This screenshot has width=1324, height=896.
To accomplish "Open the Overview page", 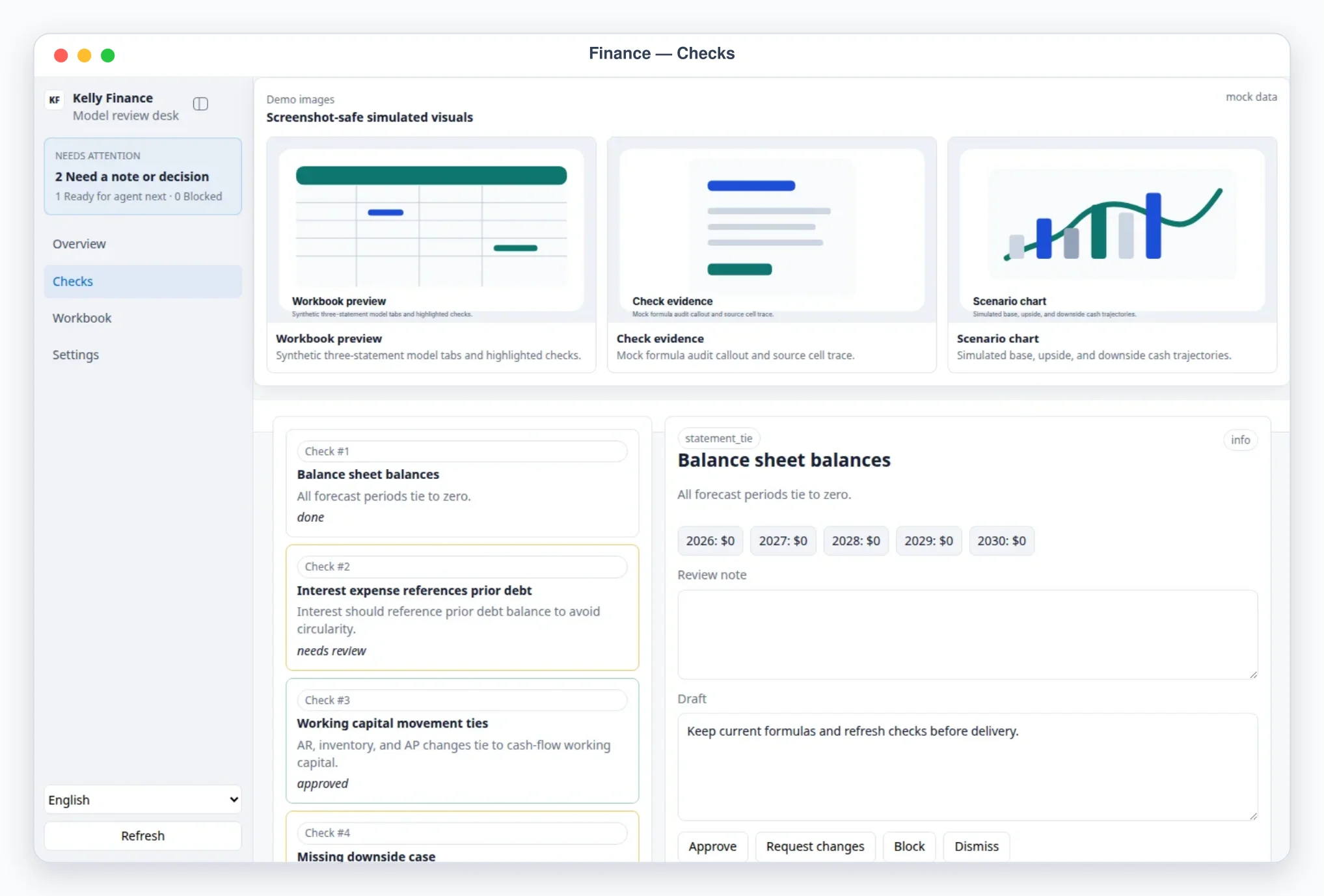I will [142, 244].
